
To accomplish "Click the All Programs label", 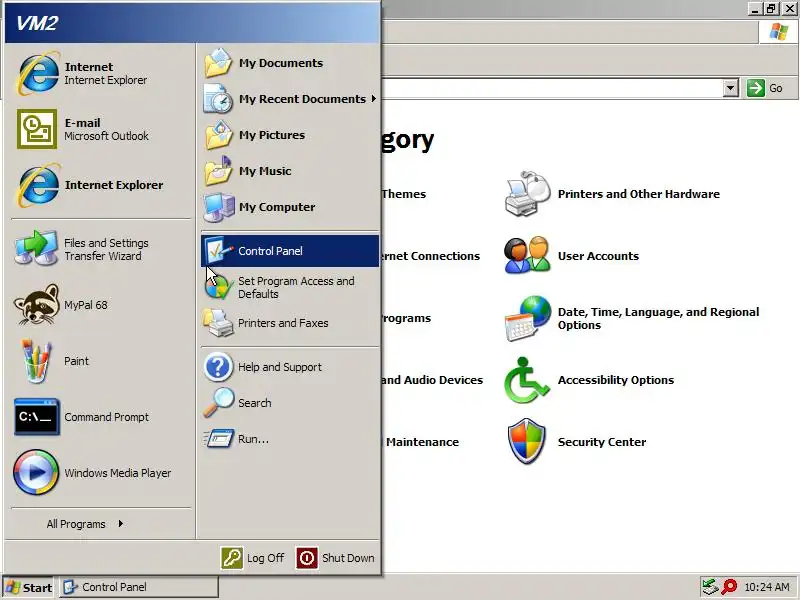I will pos(76,524).
